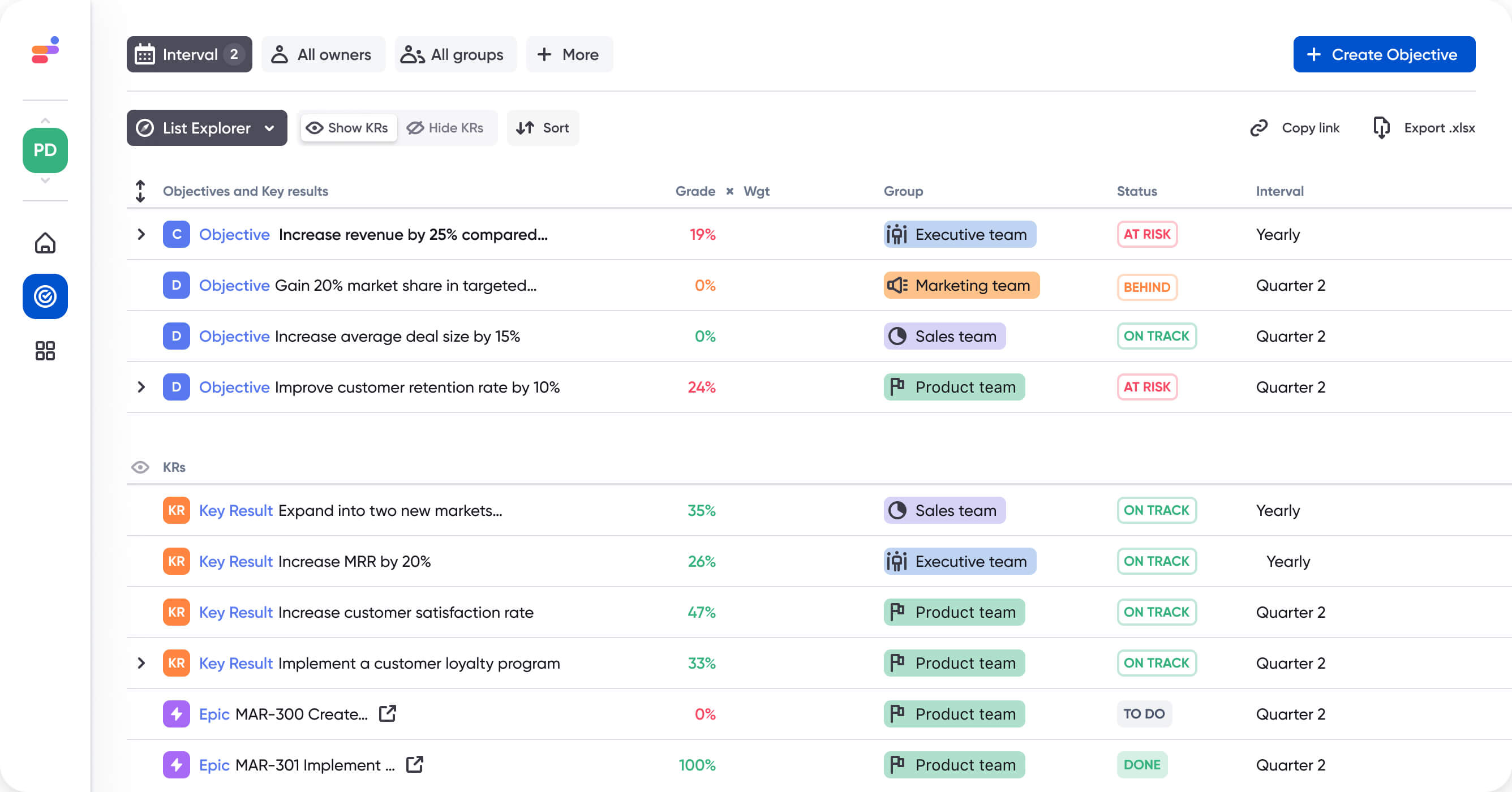This screenshot has height=792, width=1512.
Task: Click the Grade column header
Action: pos(695,191)
